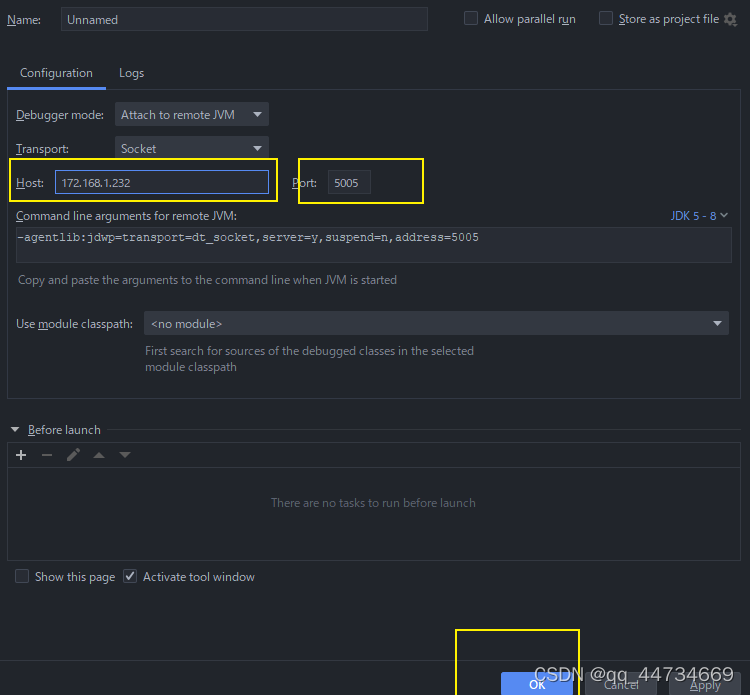This screenshot has height=695, width=750.
Task: Uncheck the Activate tool window checkbox
Action: coord(130,576)
